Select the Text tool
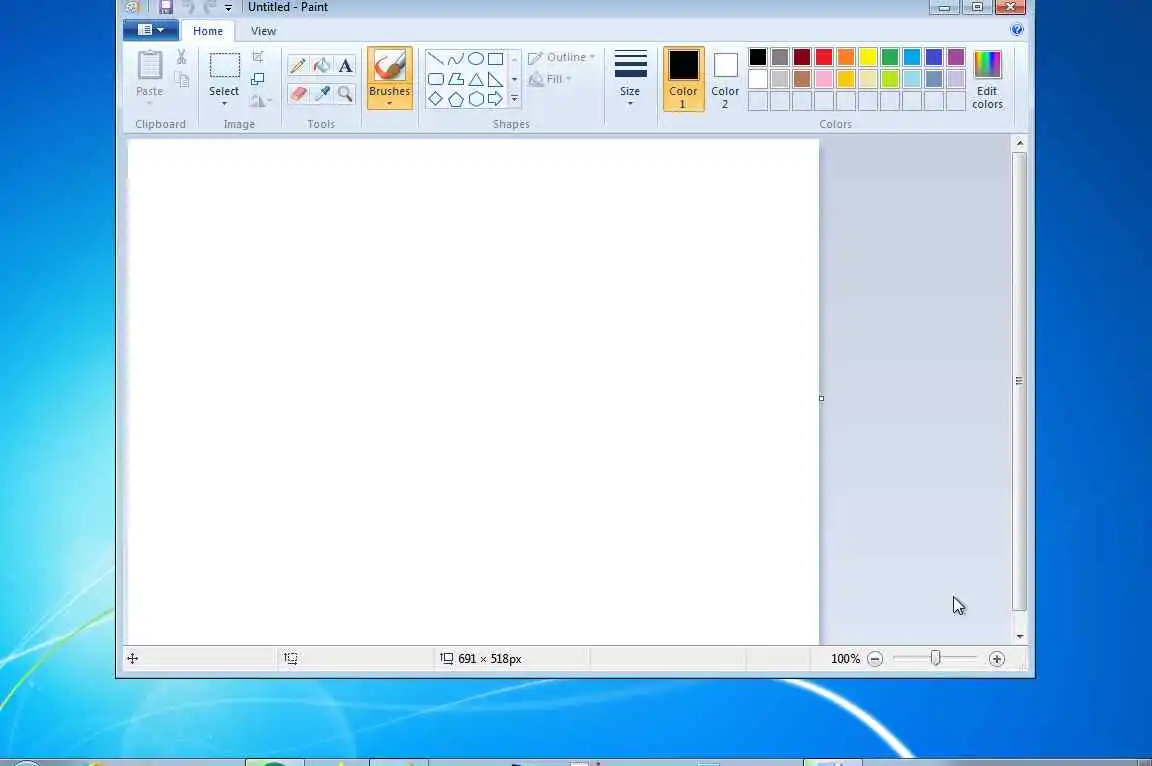1152x766 pixels. pos(345,65)
